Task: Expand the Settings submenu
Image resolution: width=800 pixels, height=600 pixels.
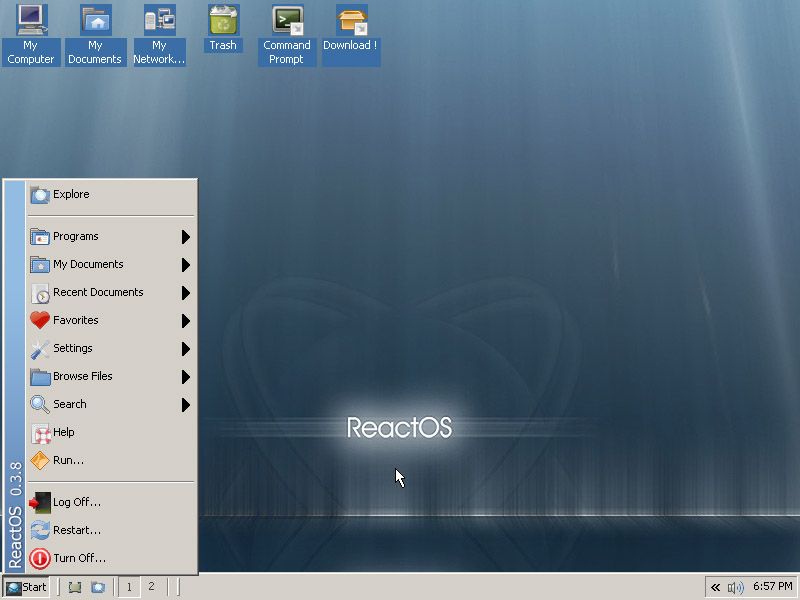Action: point(75,348)
